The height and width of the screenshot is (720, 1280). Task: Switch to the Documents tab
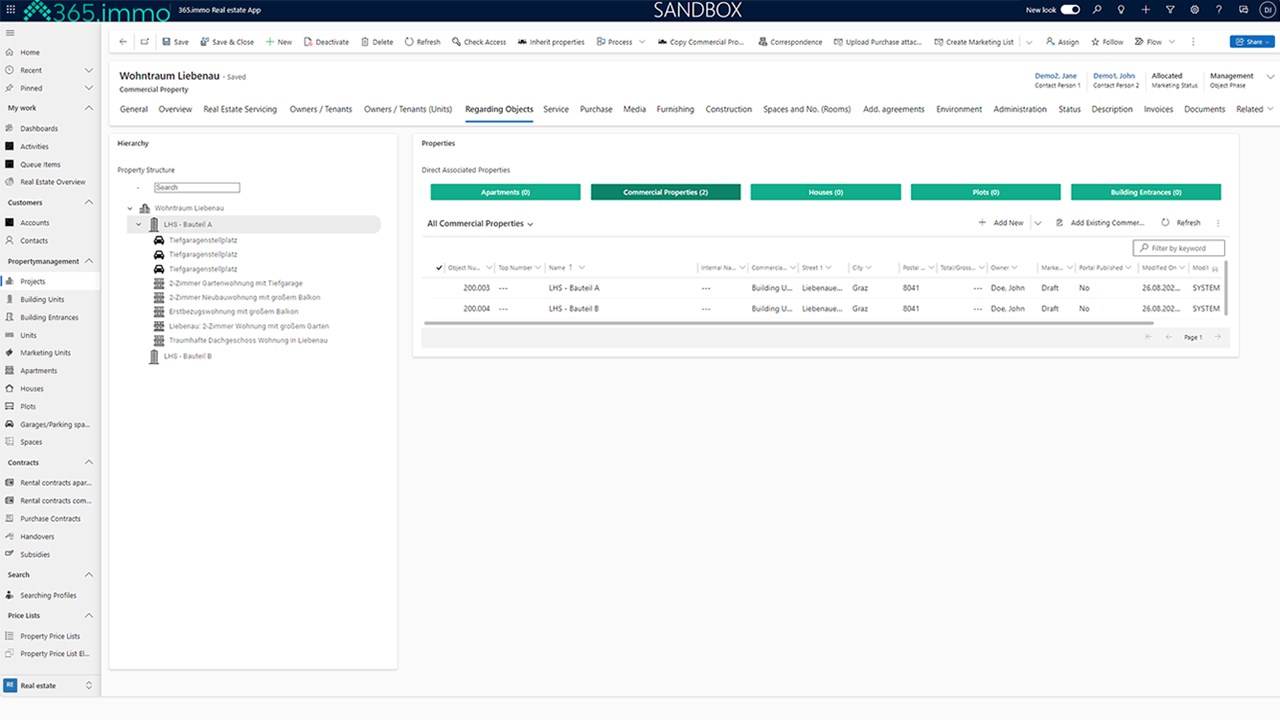(x=1204, y=109)
